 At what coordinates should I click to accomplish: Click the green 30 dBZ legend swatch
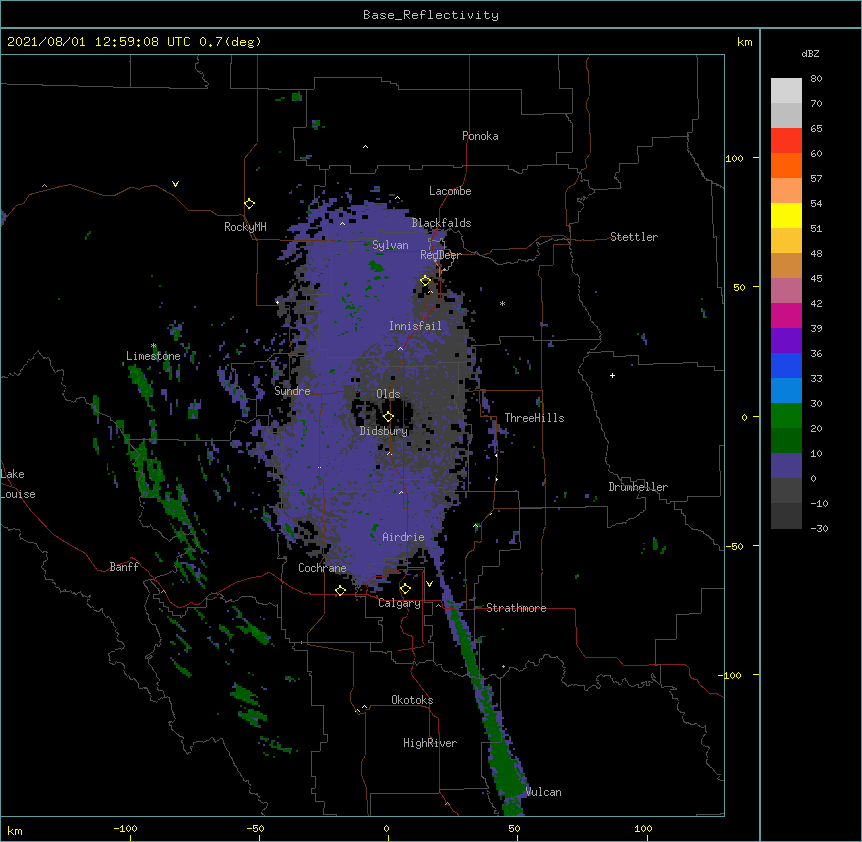pos(786,416)
